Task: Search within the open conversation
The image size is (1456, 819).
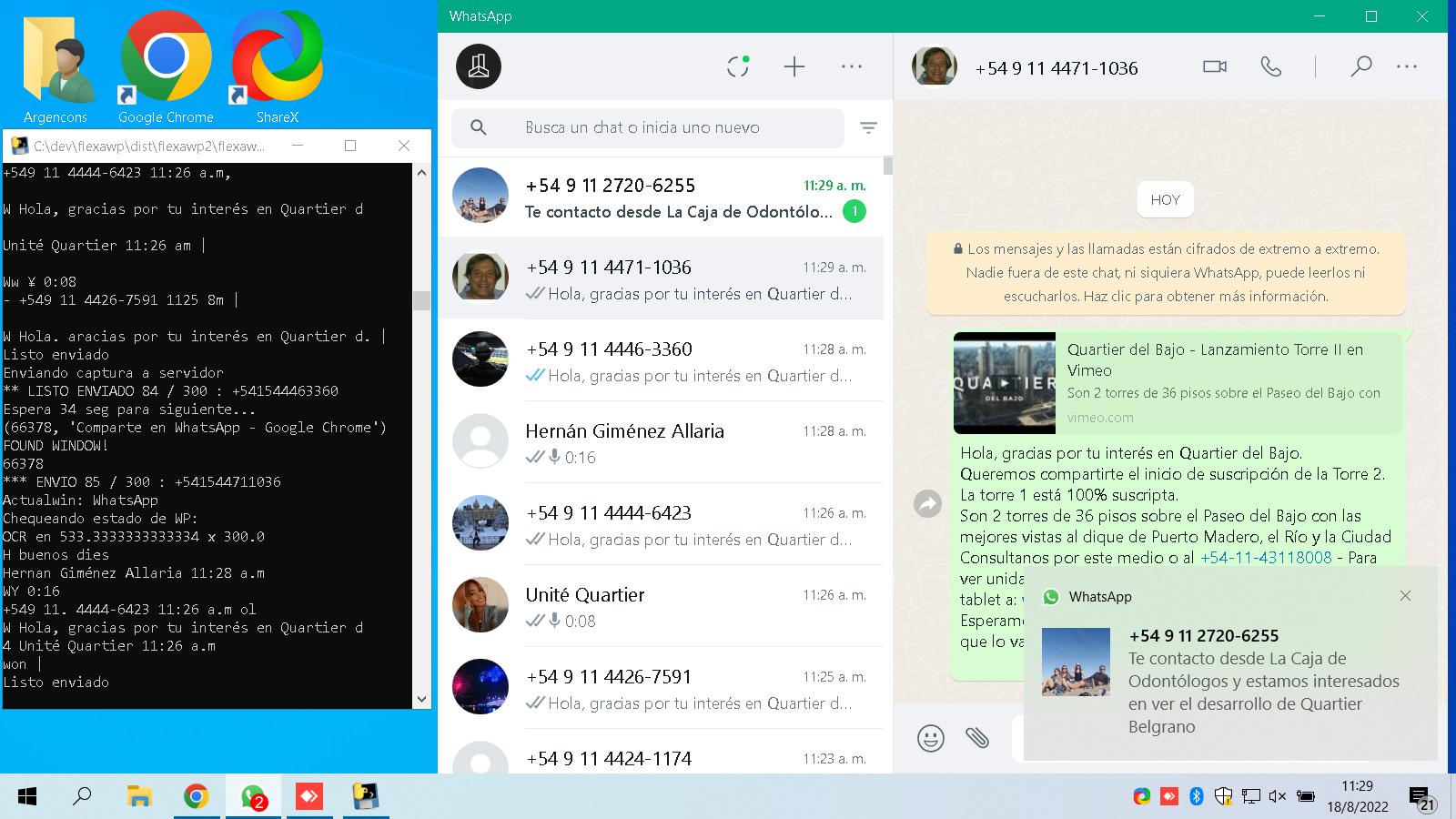Action: point(1360,66)
